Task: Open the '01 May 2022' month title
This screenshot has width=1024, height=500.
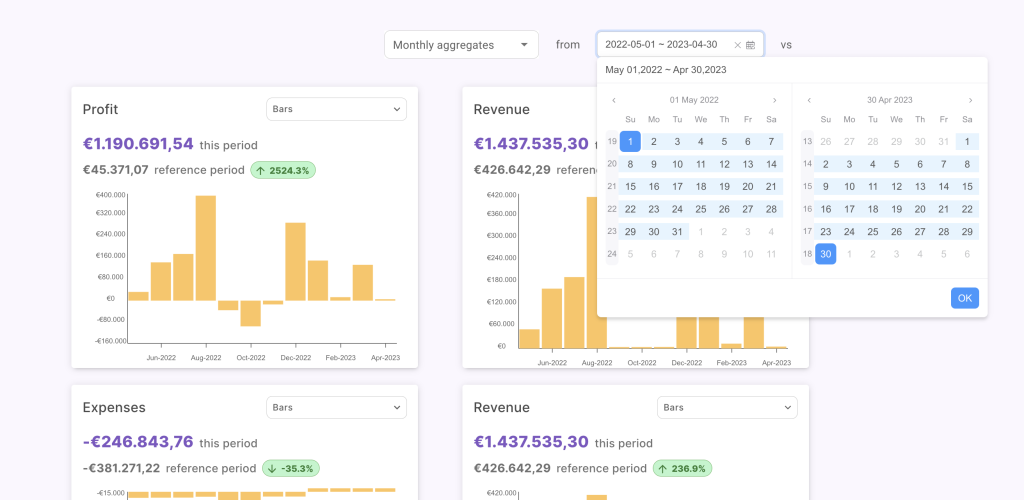Action: [x=694, y=100]
